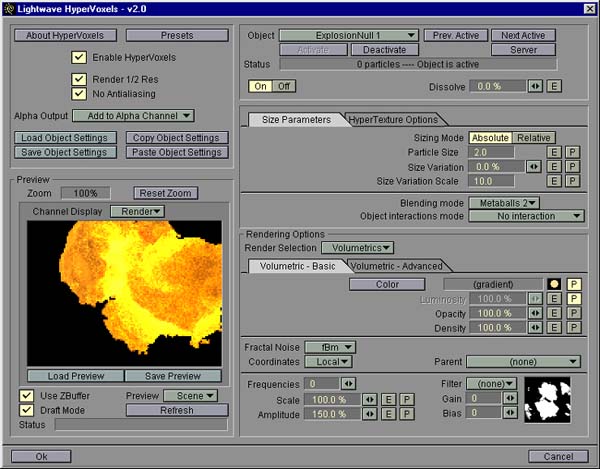Click the E button for Scale
This screenshot has height=469, width=600.
[388, 400]
